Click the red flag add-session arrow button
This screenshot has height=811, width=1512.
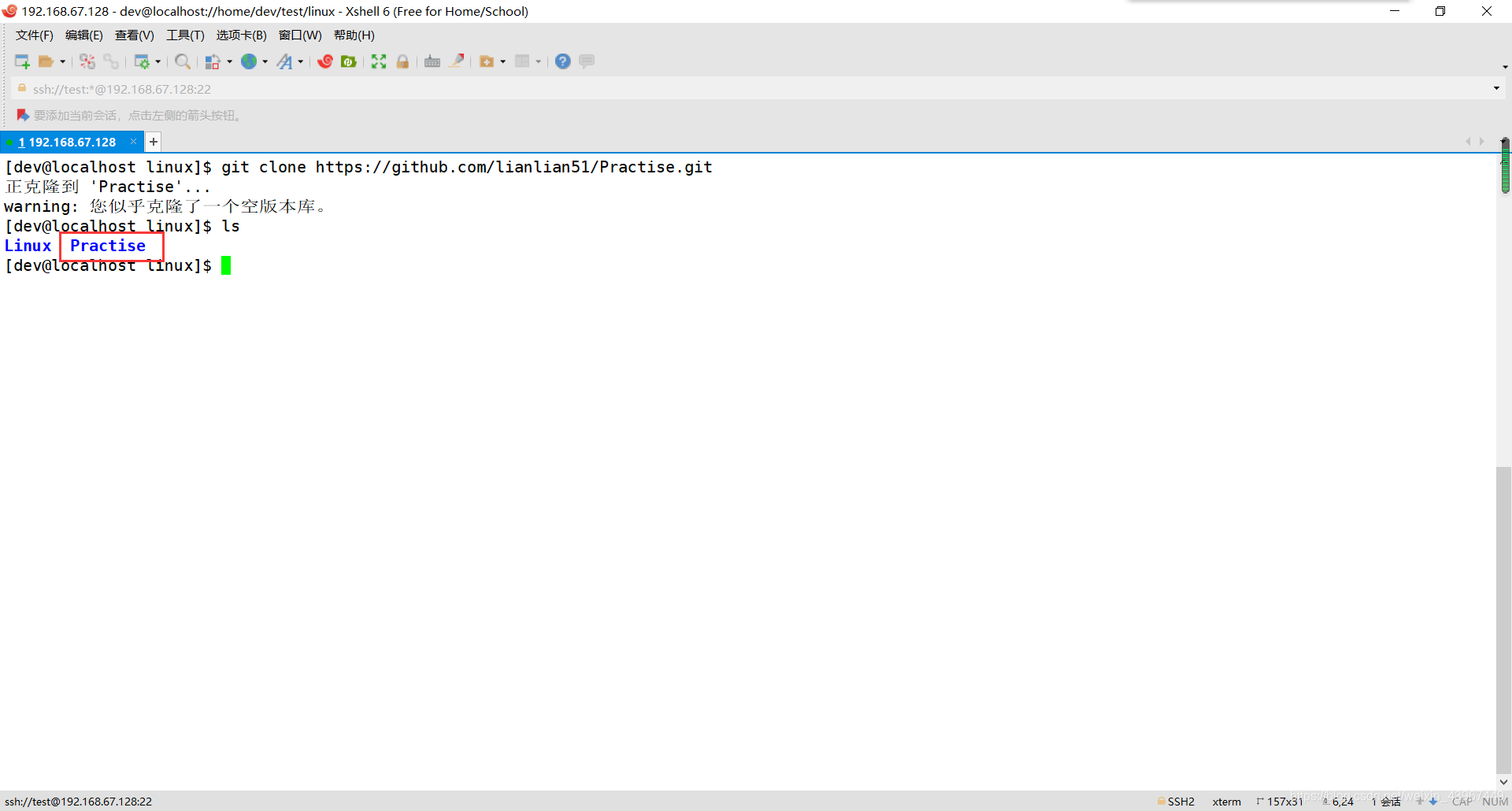coord(23,115)
